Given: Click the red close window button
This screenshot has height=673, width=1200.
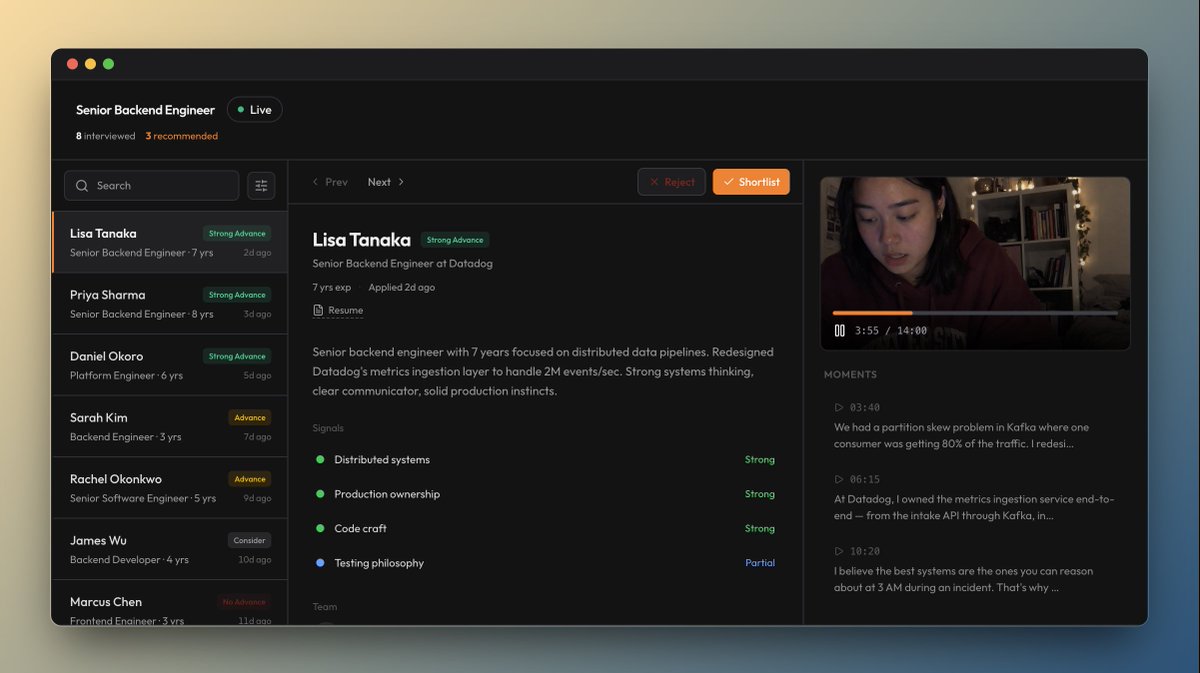Looking at the screenshot, I should click(x=72, y=64).
